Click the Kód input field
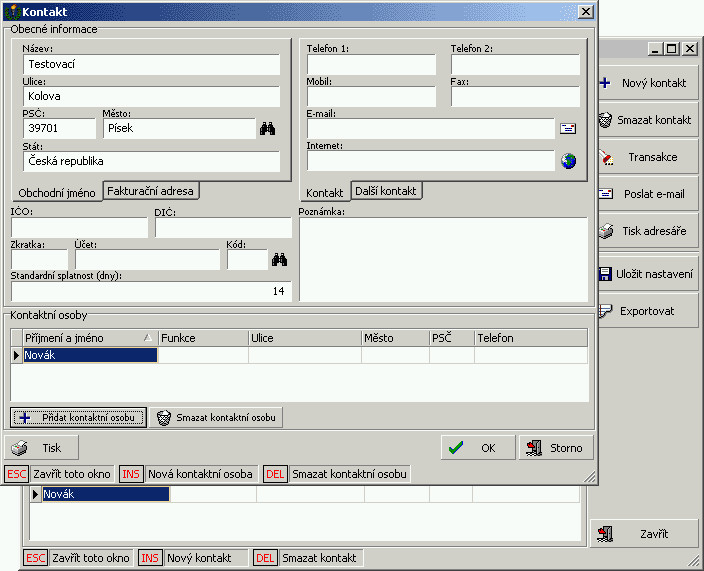 click(x=247, y=259)
